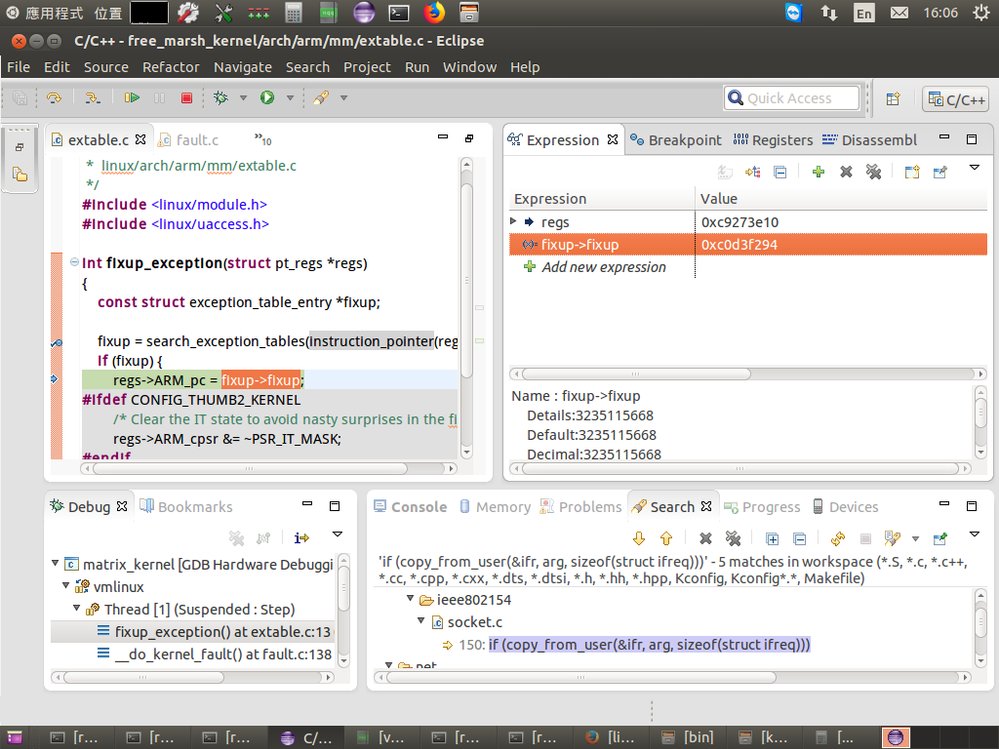This screenshot has height=749, width=999.
Task: Click Step Over debug icon in toolbar
Action: tap(54, 97)
